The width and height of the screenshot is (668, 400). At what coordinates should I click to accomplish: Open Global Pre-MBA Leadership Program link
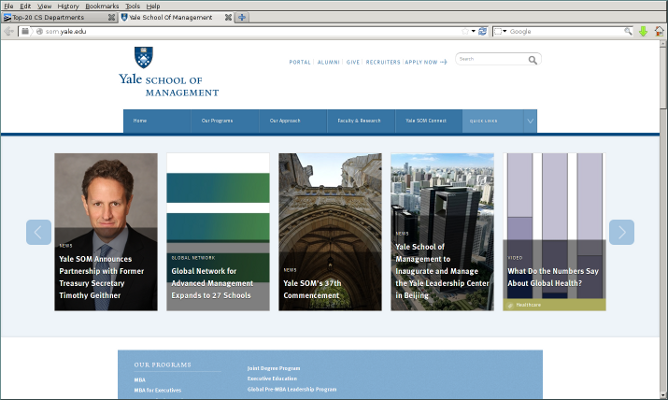[292, 389]
